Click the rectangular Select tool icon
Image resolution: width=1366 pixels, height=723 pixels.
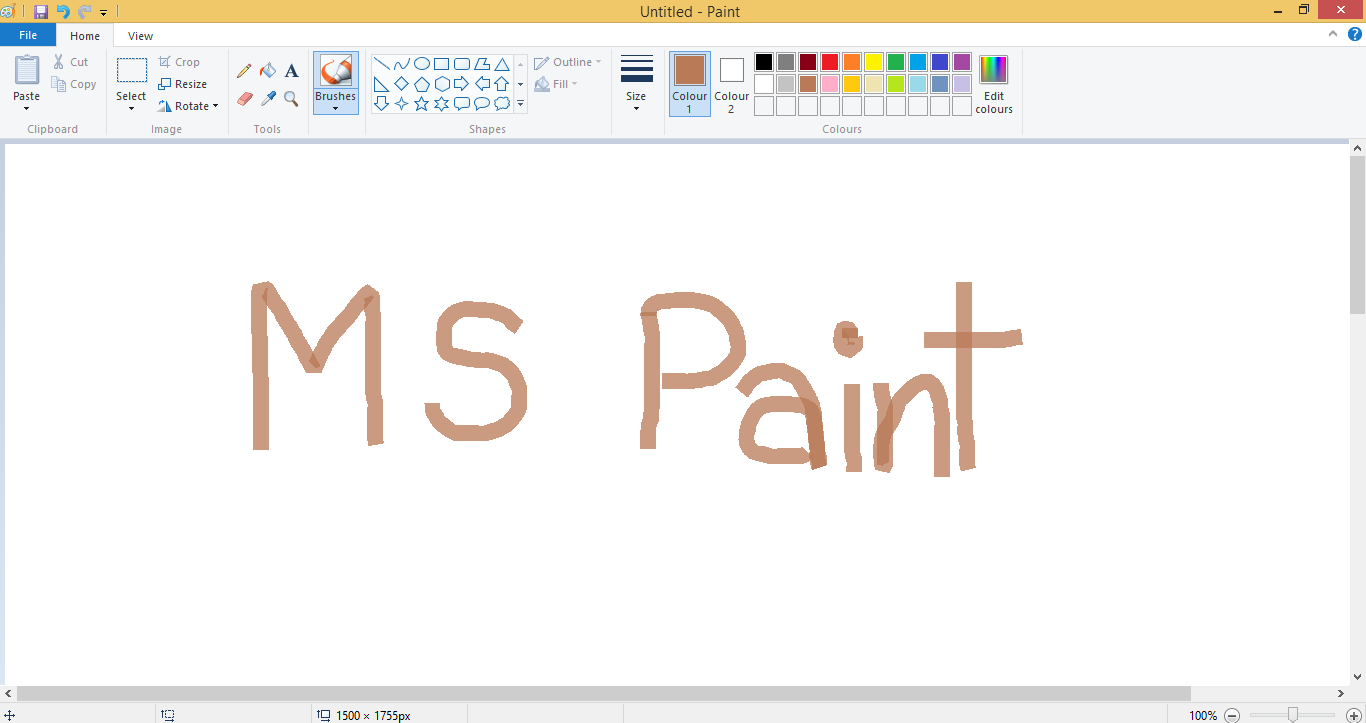[131, 70]
